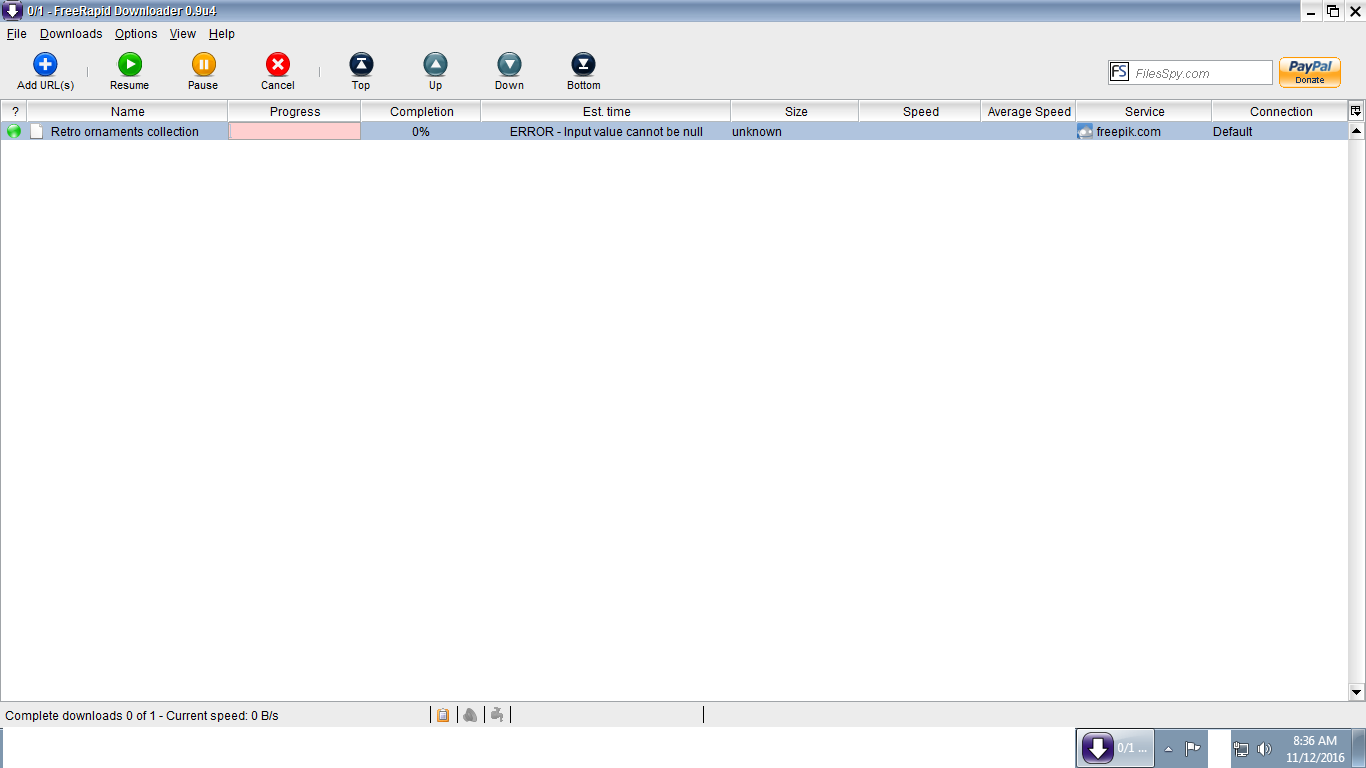The height and width of the screenshot is (768, 1366).
Task: Open the Options menu
Action: (x=136, y=34)
